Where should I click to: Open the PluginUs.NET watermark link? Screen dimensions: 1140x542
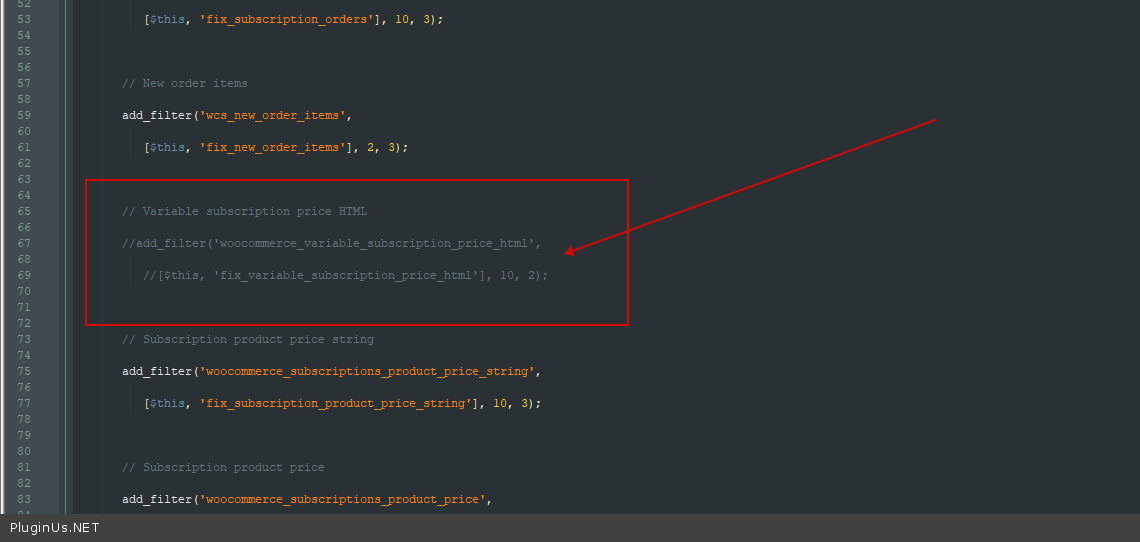[55, 528]
